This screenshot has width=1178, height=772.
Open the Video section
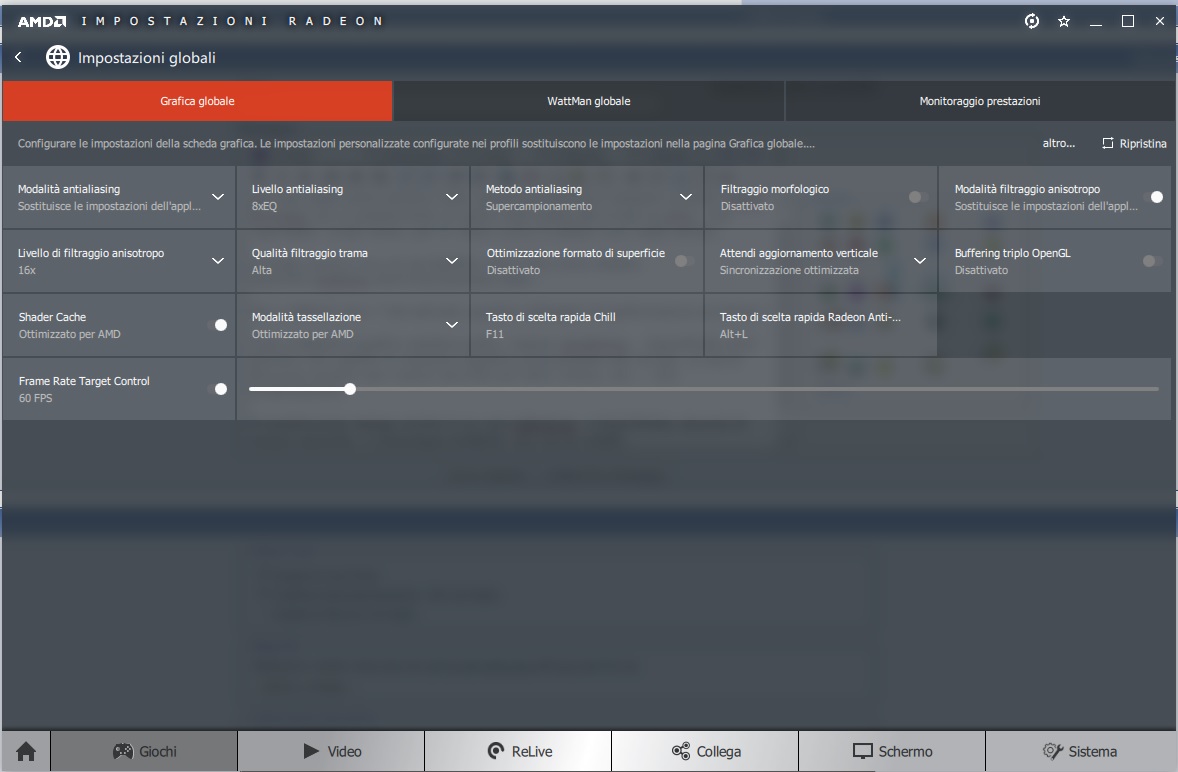(x=331, y=751)
